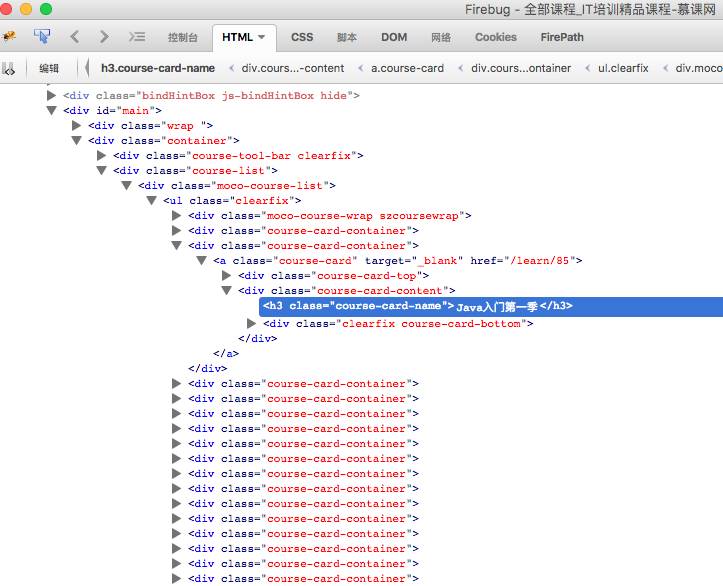Click the break-on-mutate icon left of 编辑

click(x=9, y=69)
